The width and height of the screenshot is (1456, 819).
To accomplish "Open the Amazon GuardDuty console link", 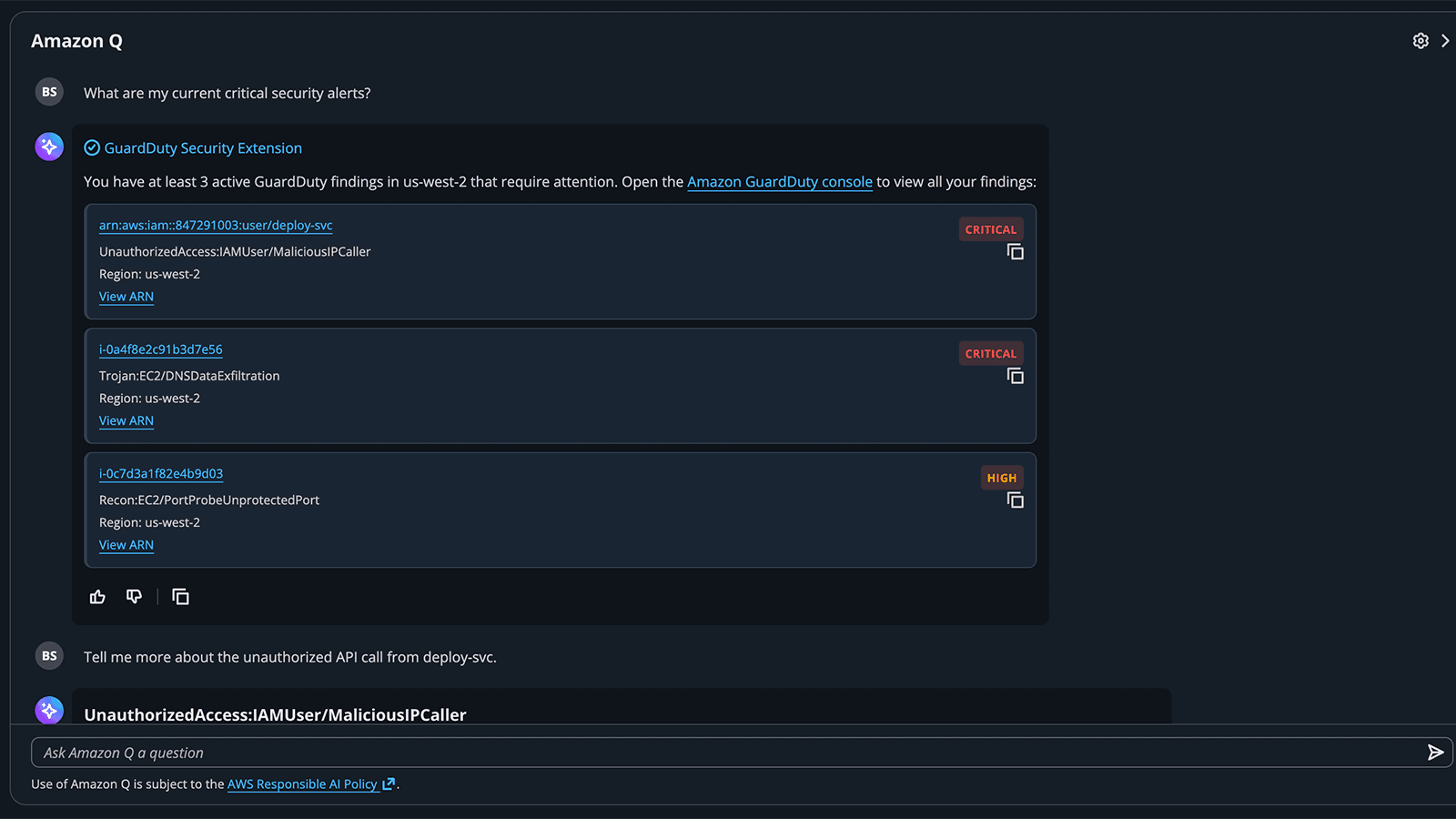I will click(x=779, y=182).
